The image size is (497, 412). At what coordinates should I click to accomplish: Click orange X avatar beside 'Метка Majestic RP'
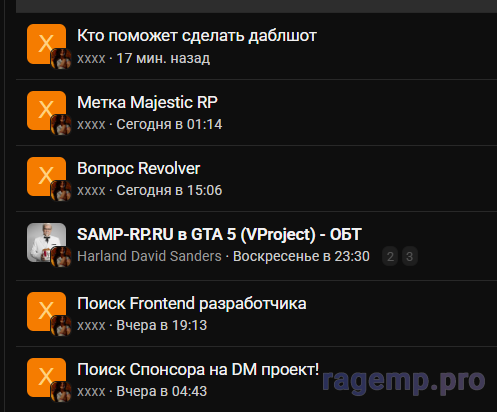click(x=46, y=110)
